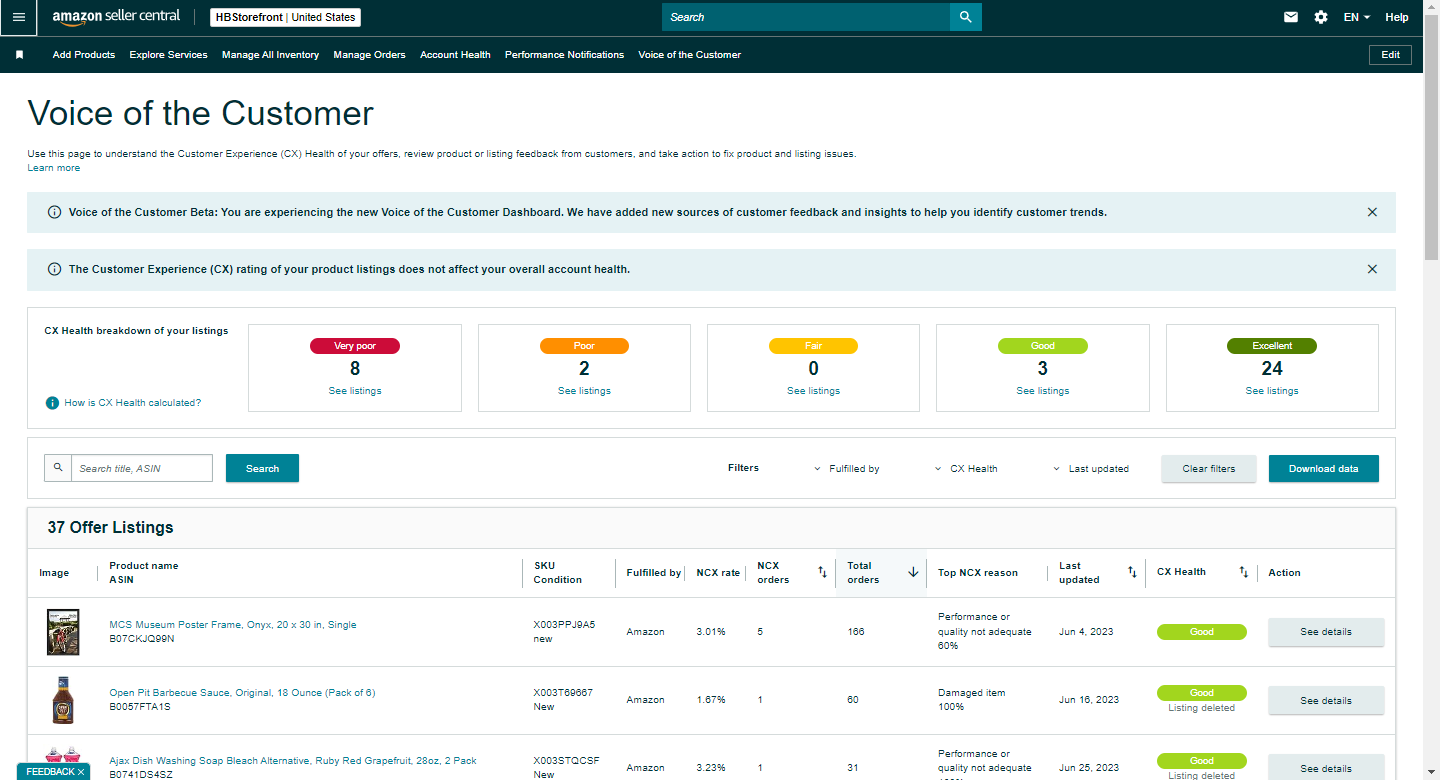The width and height of the screenshot is (1440, 780).
Task: Click NCX rate 1.67% value
Action: pos(711,700)
